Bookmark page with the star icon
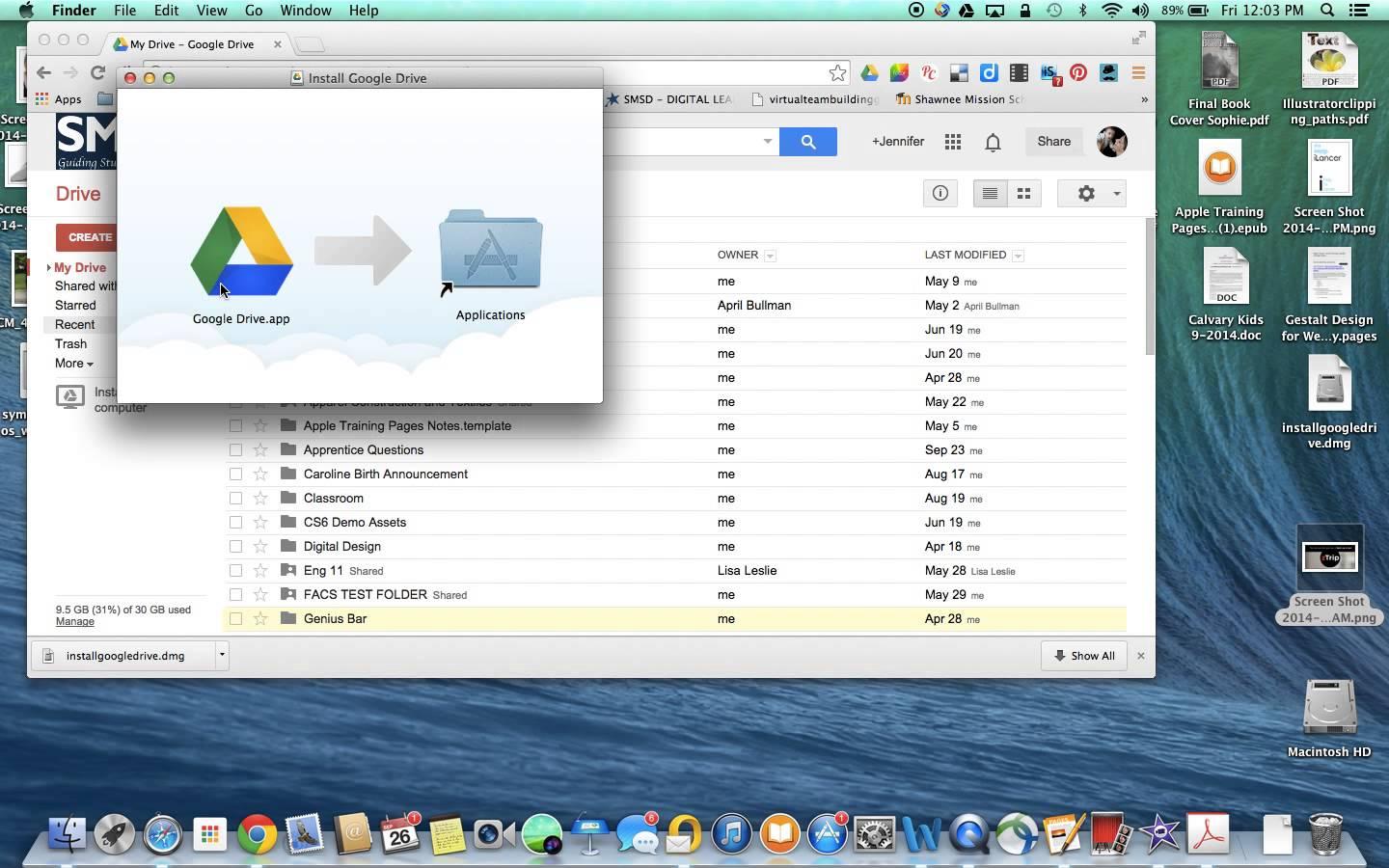The height and width of the screenshot is (868, 1389). click(x=838, y=73)
